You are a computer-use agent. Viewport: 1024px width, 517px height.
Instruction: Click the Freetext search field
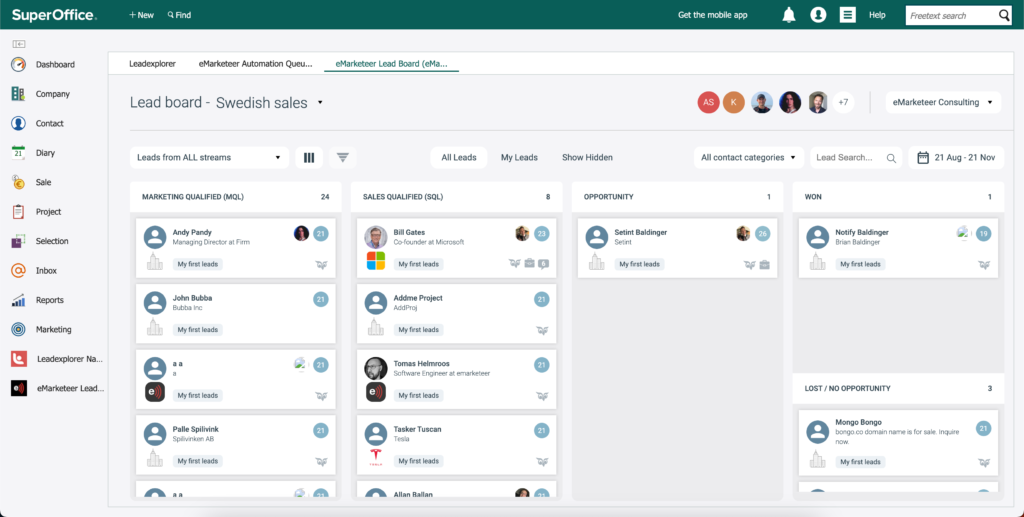click(x=952, y=16)
